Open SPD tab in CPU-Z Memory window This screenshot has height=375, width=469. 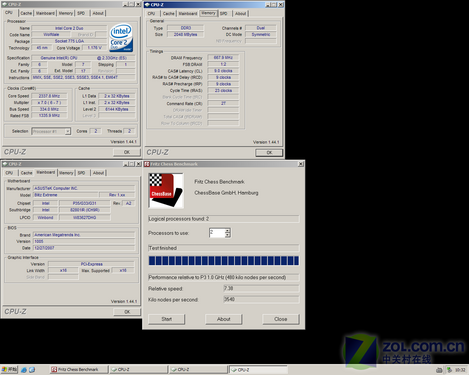coord(224,14)
